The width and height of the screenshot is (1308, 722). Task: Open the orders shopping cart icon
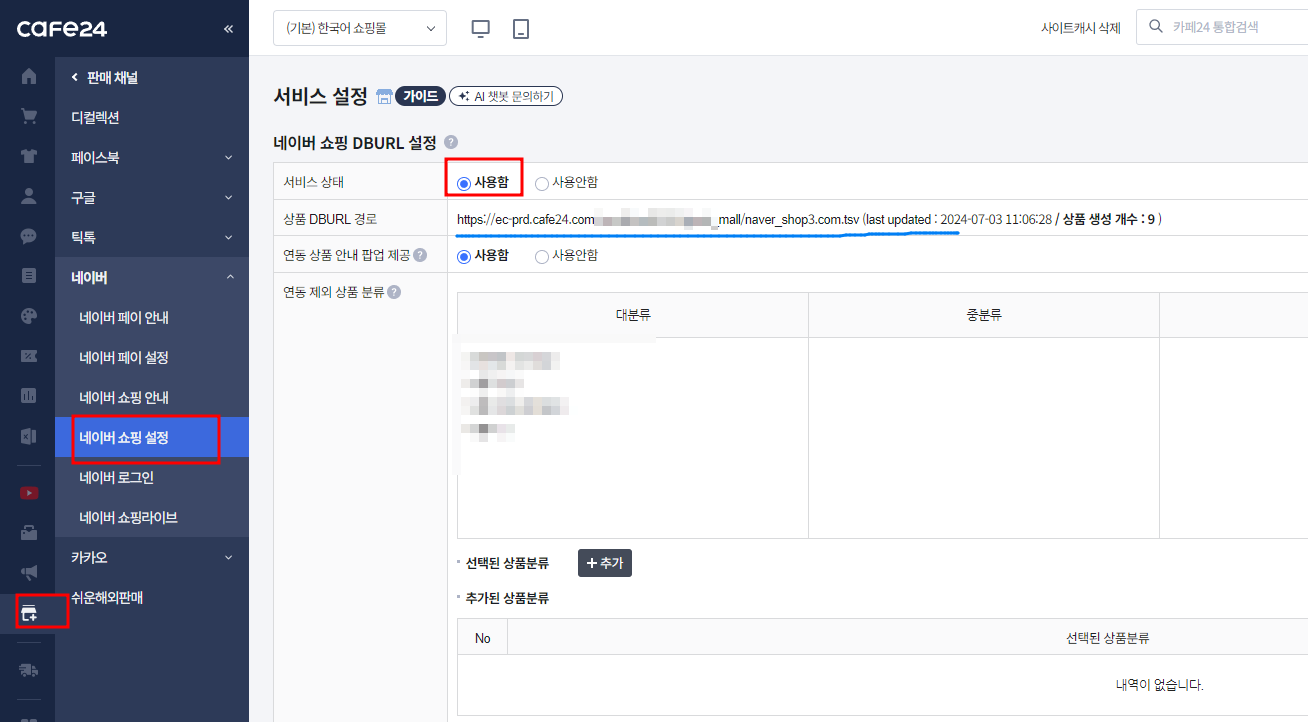pos(29,116)
